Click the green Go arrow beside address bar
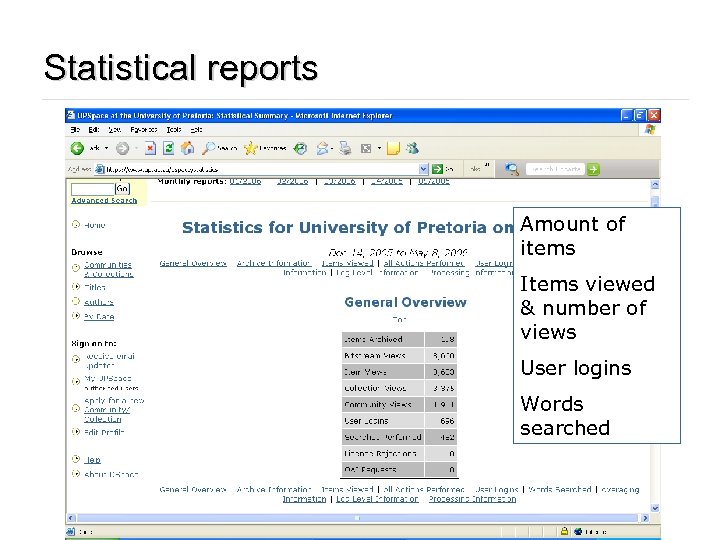720x540 pixels. point(437,169)
